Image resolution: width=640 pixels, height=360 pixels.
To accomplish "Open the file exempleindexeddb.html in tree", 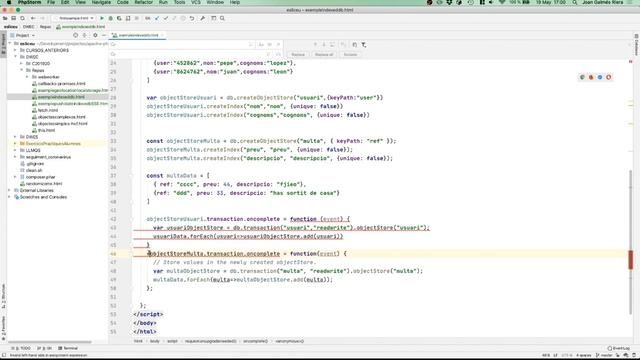I will click(x=61, y=97).
